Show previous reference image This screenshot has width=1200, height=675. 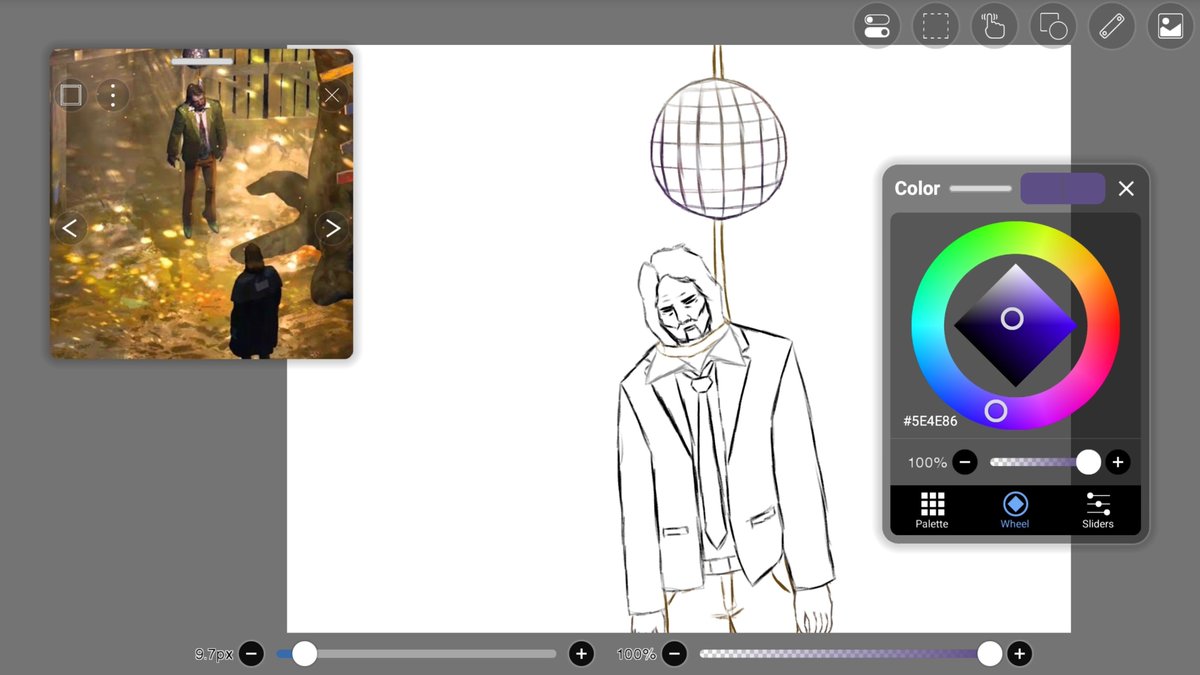[x=70, y=228]
